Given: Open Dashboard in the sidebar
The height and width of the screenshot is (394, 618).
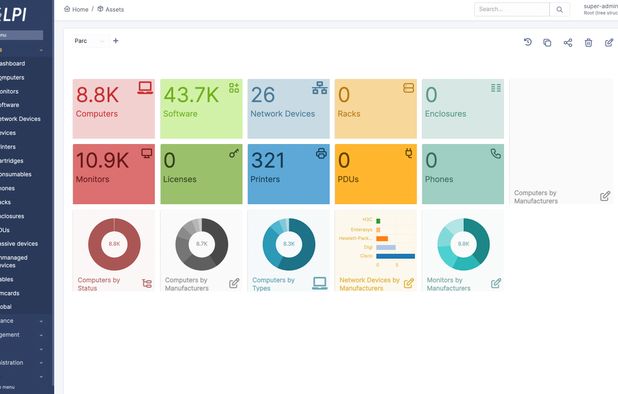Looking at the screenshot, I should pos(13,63).
